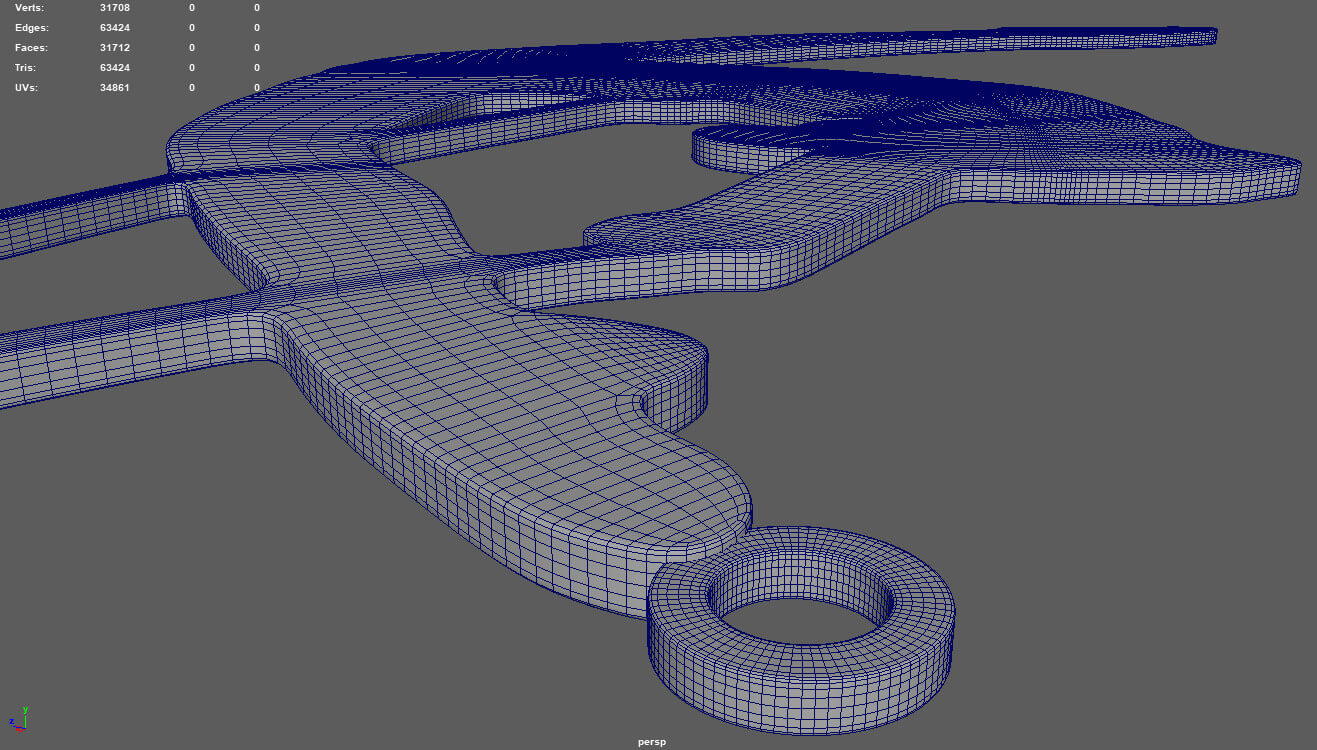Click the XYZ axis orientation gizmo
The height and width of the screenshot is (750, 1317).
tap(18, 721)
